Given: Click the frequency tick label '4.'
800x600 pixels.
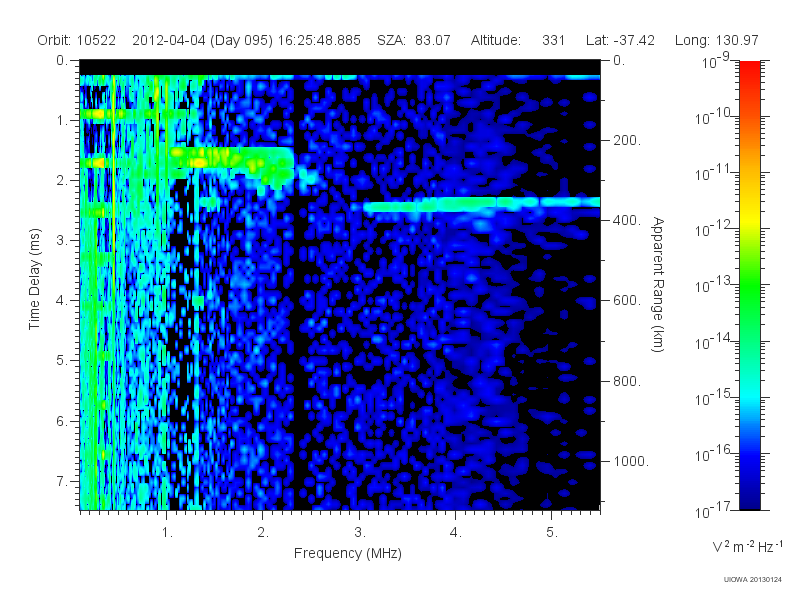Looking at the screenshot, I should pos(456,533).
